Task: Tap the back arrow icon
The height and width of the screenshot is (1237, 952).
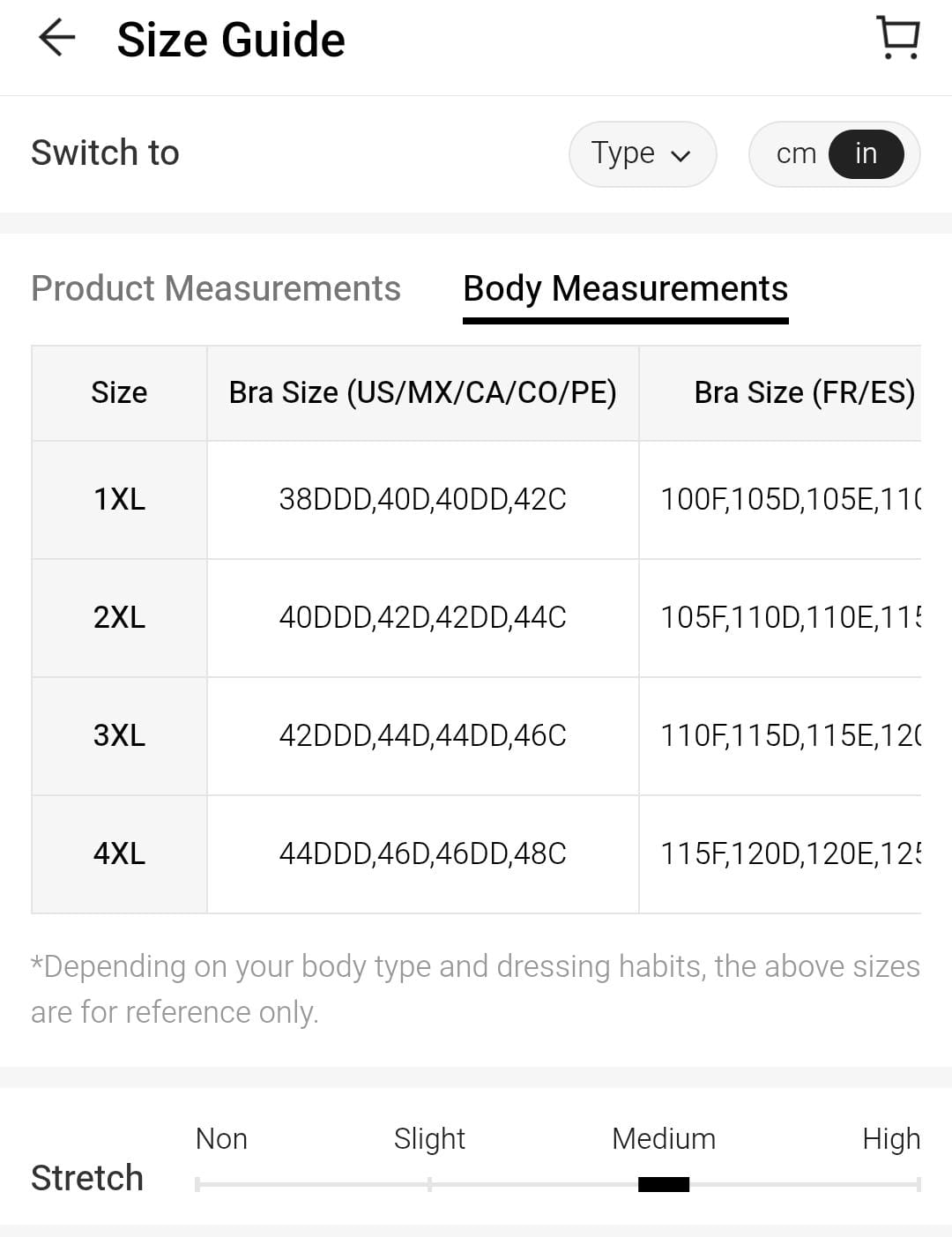Action: tap(57, 39)
